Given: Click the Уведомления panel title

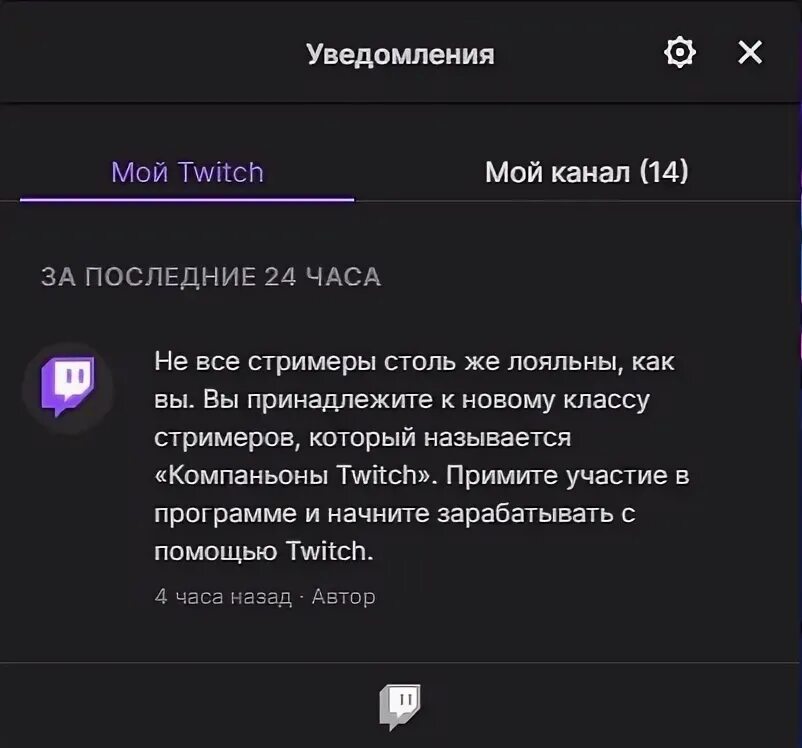Looking at the screenshot, I should pos(400,54).
